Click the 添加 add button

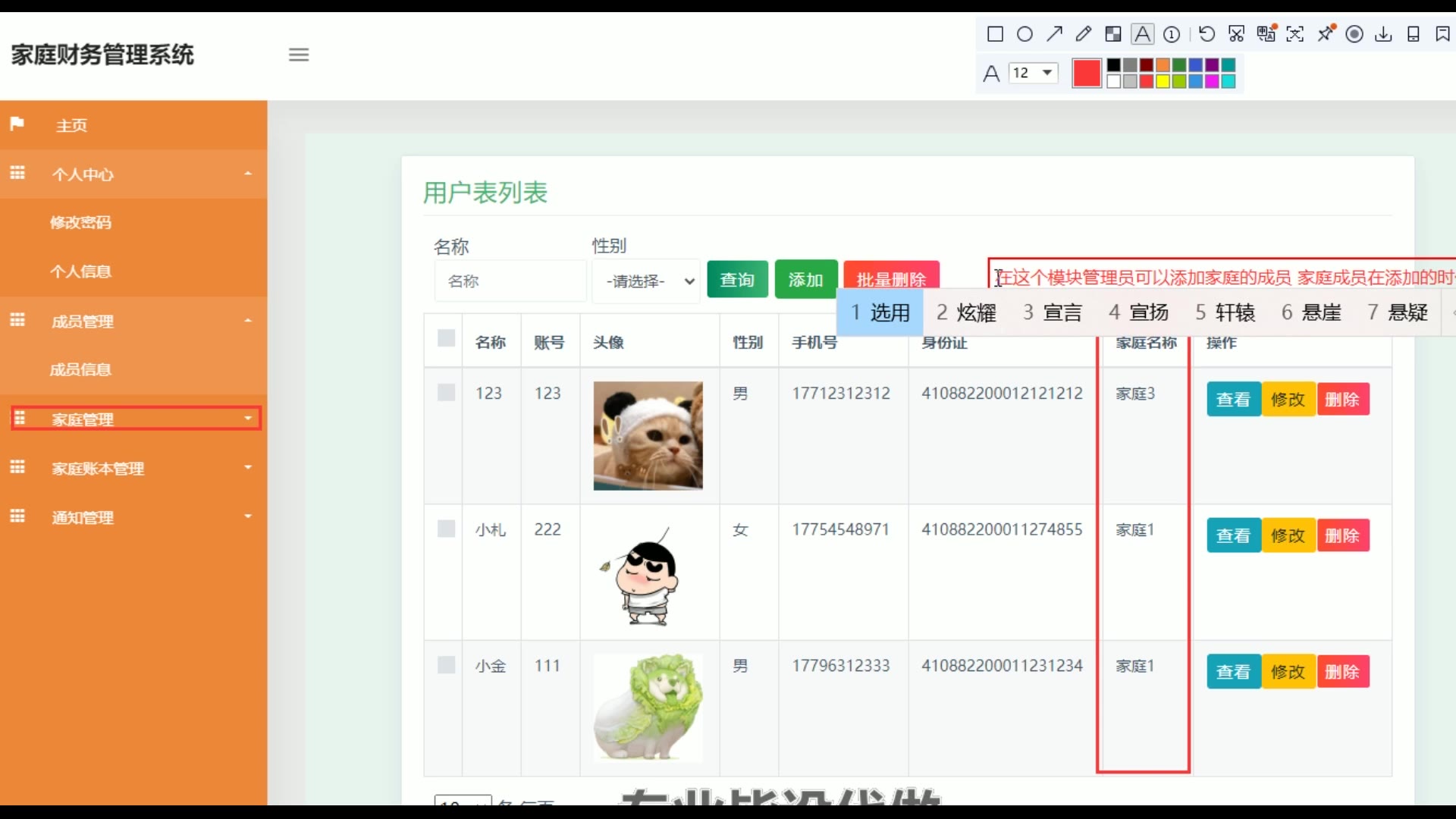point(805,280)
